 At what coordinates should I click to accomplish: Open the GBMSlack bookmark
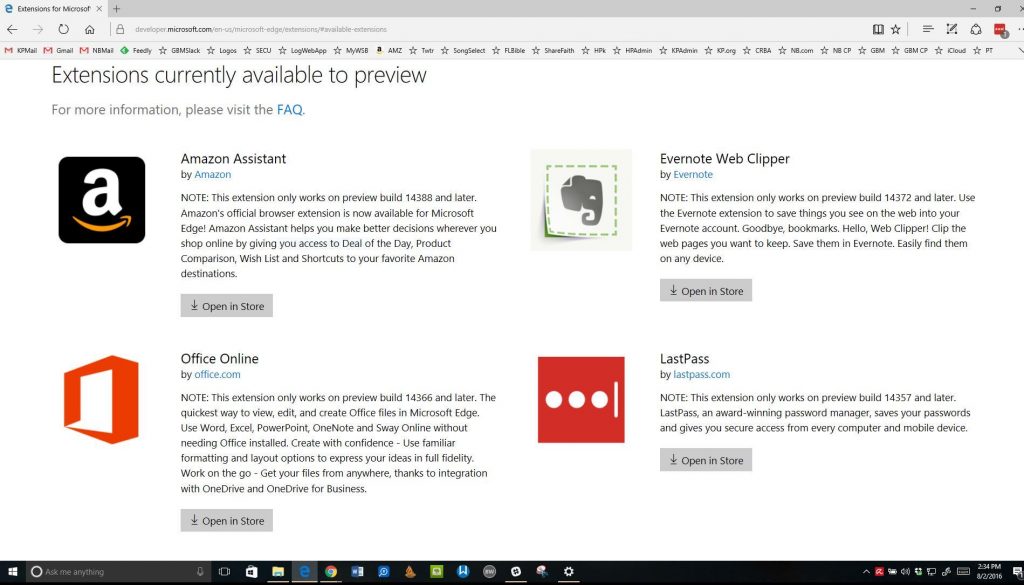point(180,50)
